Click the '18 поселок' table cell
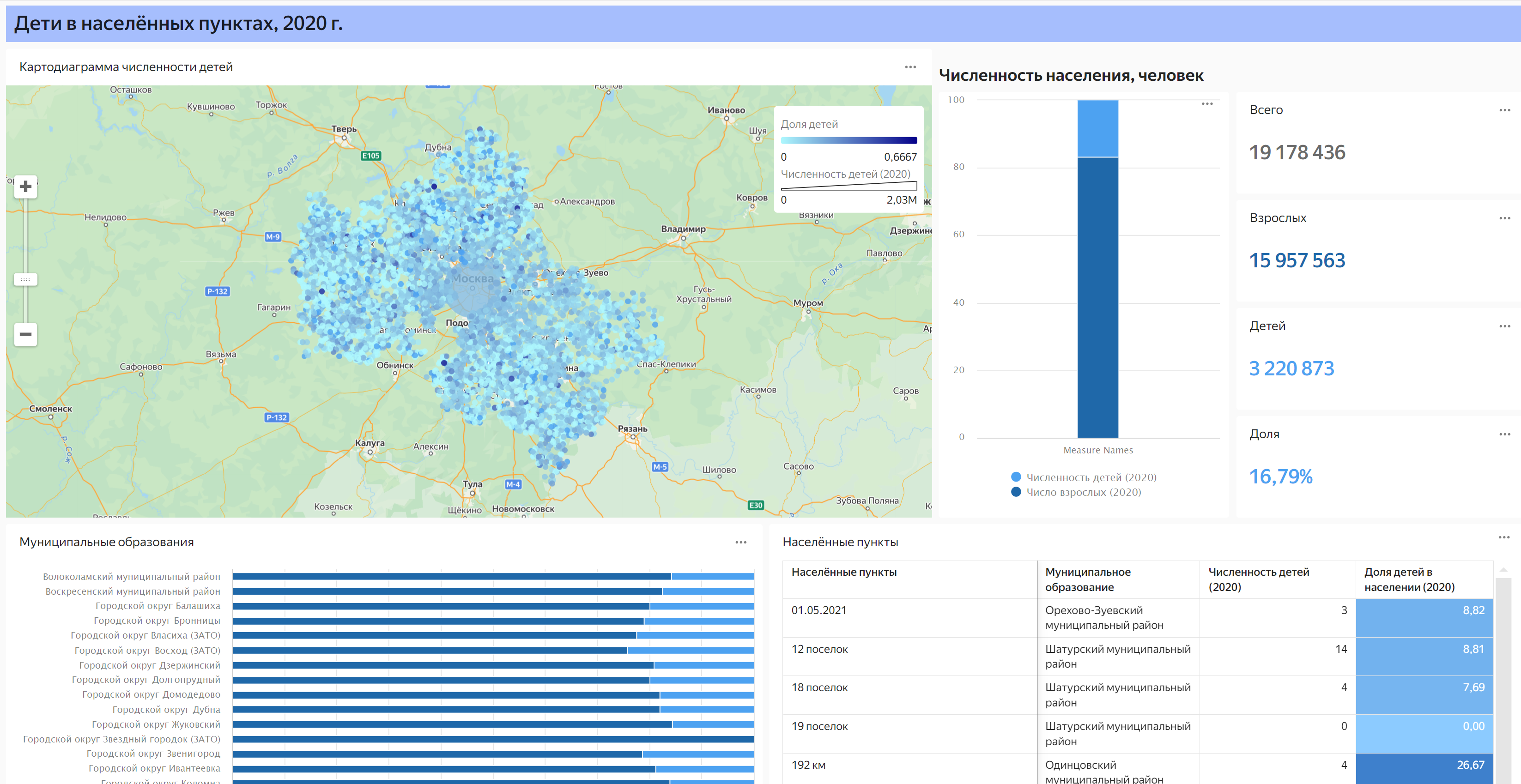This screenshot has height=784, width=1521. (x=910, y=695)
